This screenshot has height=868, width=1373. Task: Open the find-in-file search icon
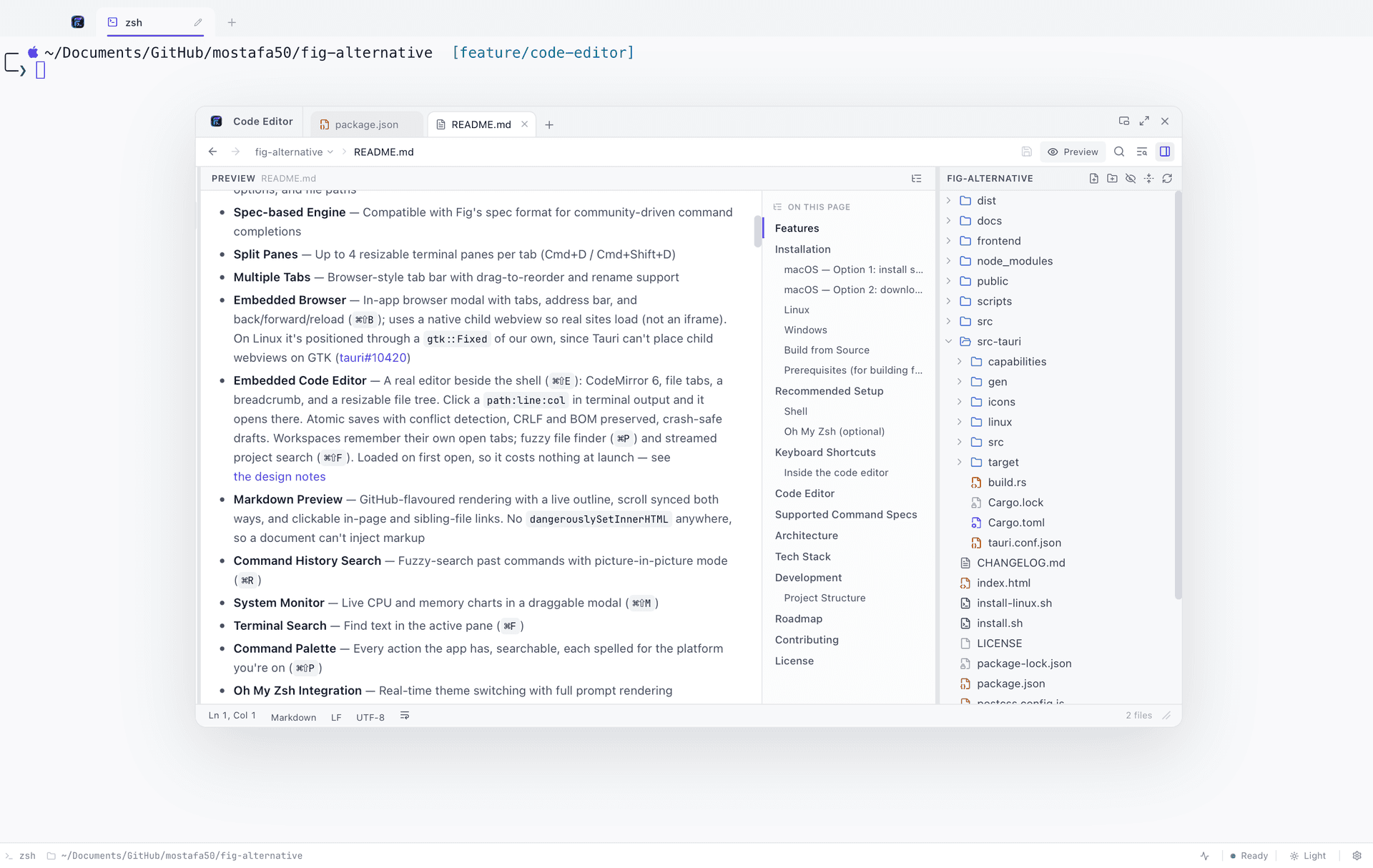click(x=1119, y=152)
